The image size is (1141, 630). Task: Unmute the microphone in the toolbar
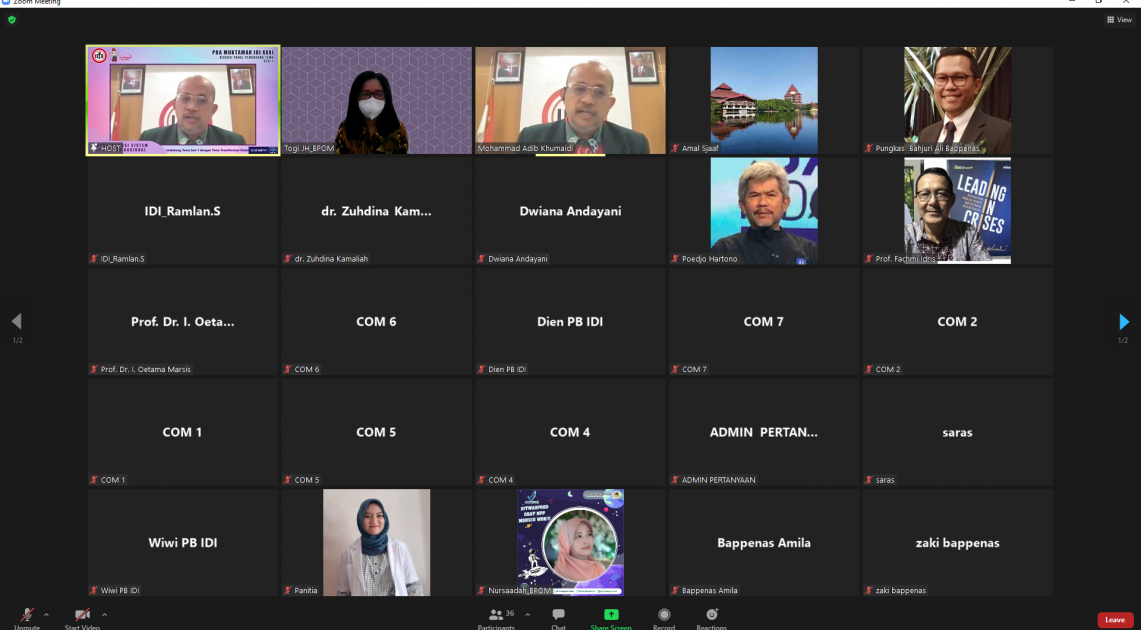[x=27, y=615]
